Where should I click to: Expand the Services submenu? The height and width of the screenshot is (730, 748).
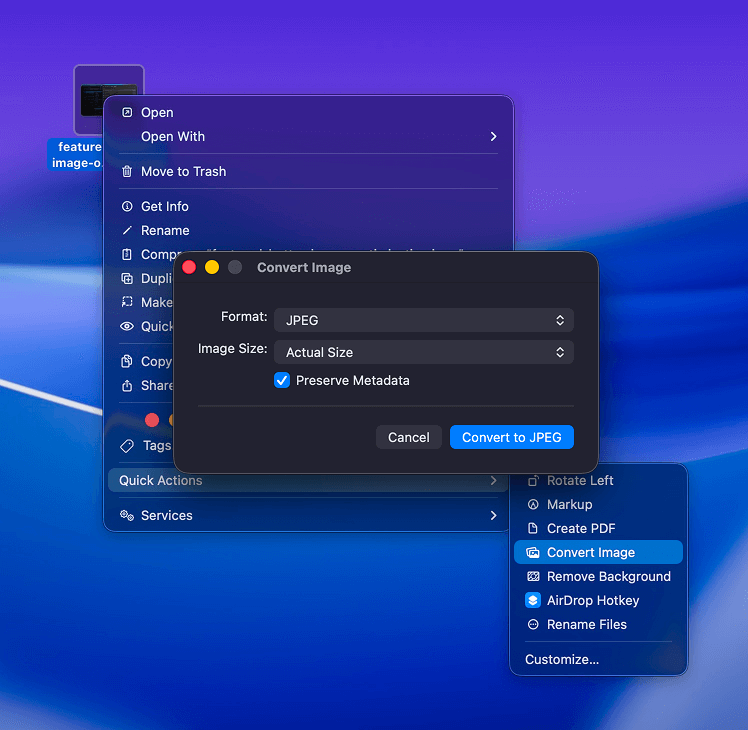(493, 516)
